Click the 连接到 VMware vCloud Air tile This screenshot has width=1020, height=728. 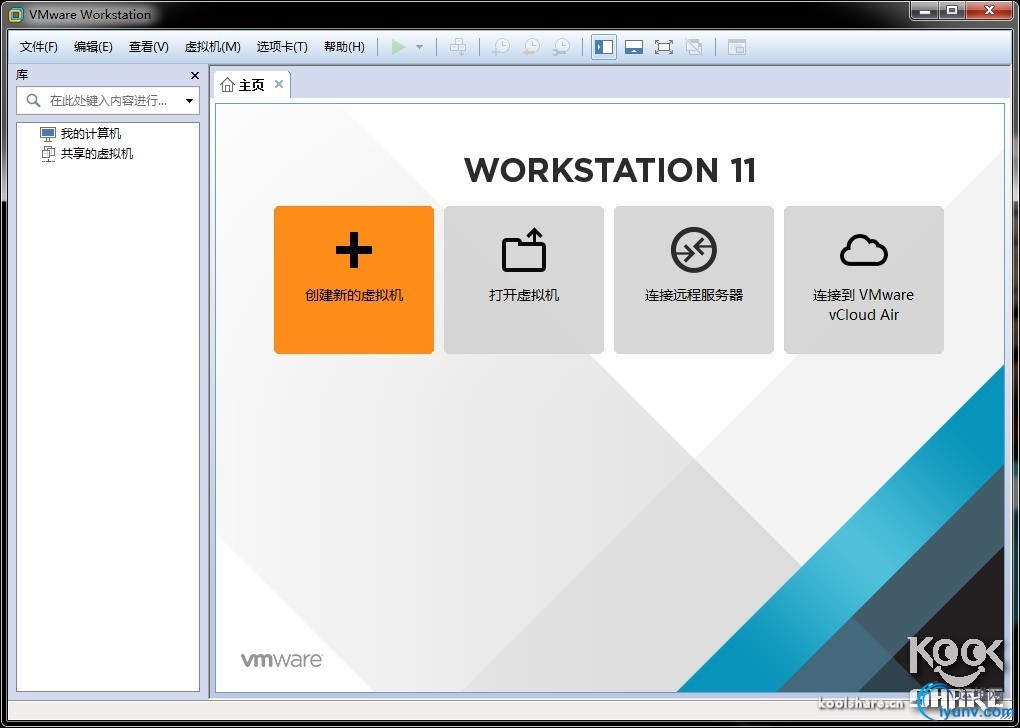[864, 280]
